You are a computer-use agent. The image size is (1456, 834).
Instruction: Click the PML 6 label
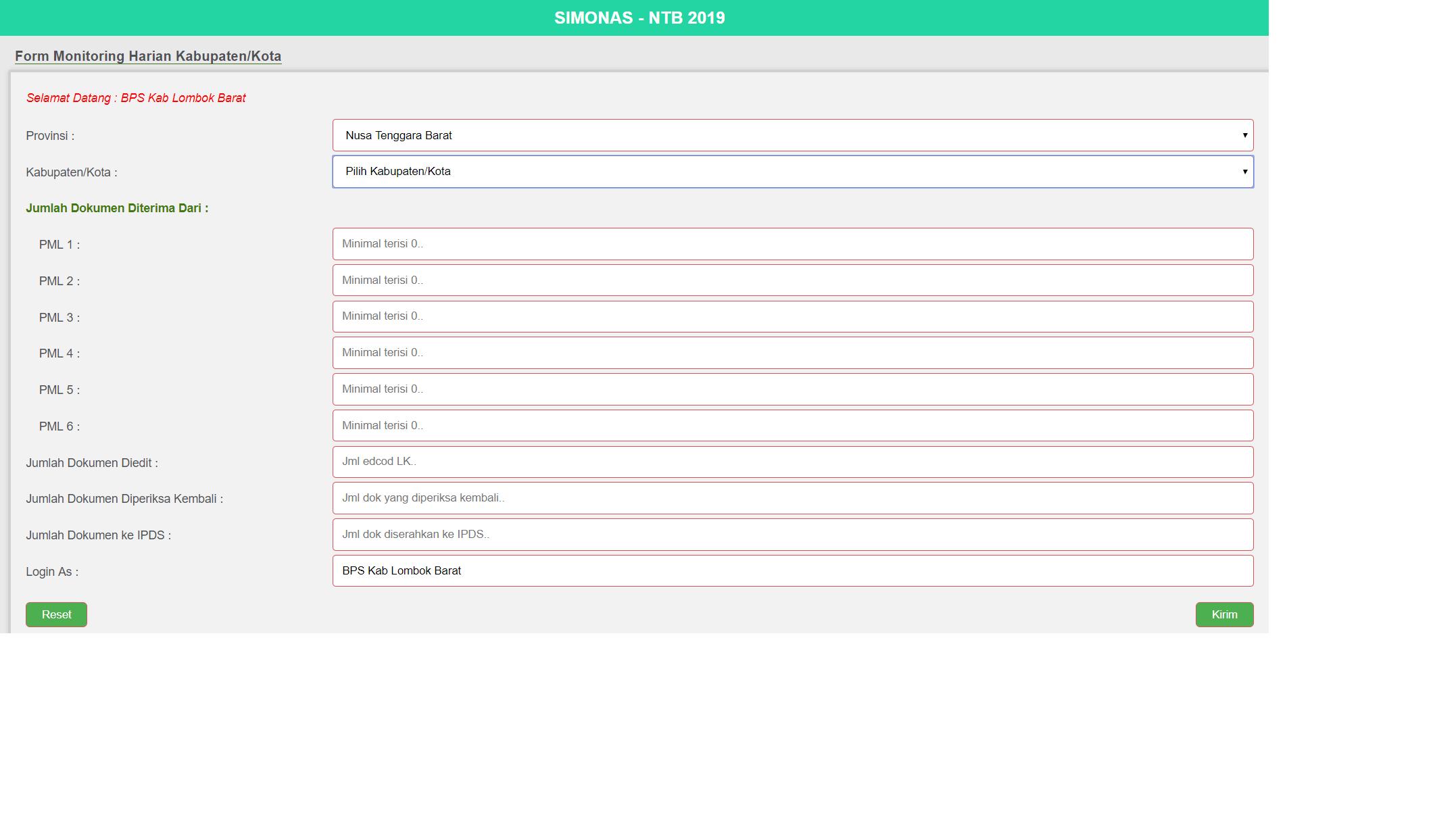click(x=59, y=426)
